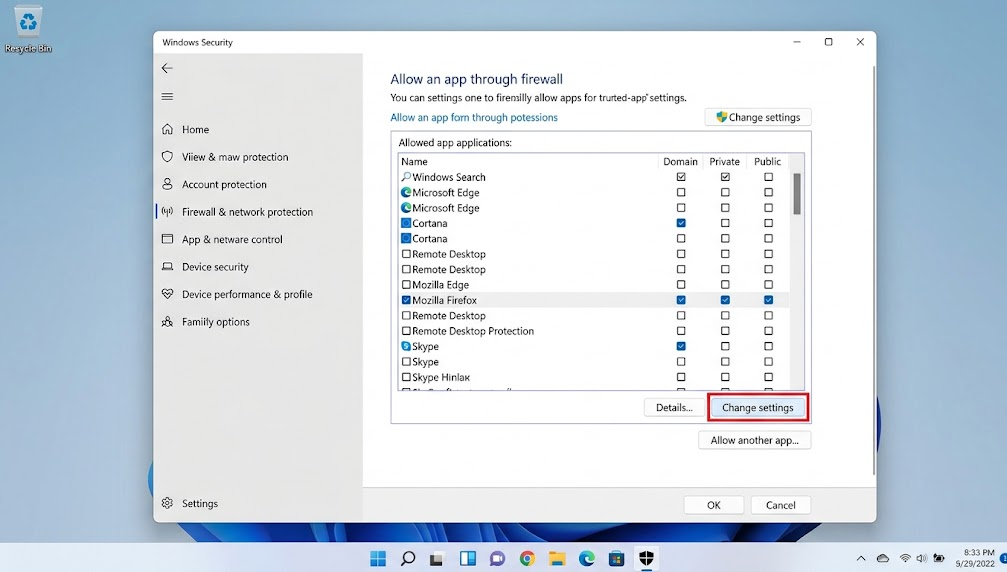This screenshot has height=572, width=1007.
Task: Click the allowed apps list scrollbar thumb
Action: click(x=797, y=193)
